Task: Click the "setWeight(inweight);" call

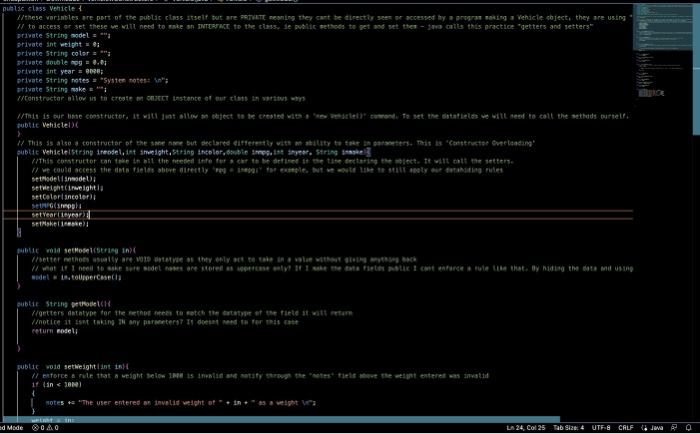Action: click(67, 188)
